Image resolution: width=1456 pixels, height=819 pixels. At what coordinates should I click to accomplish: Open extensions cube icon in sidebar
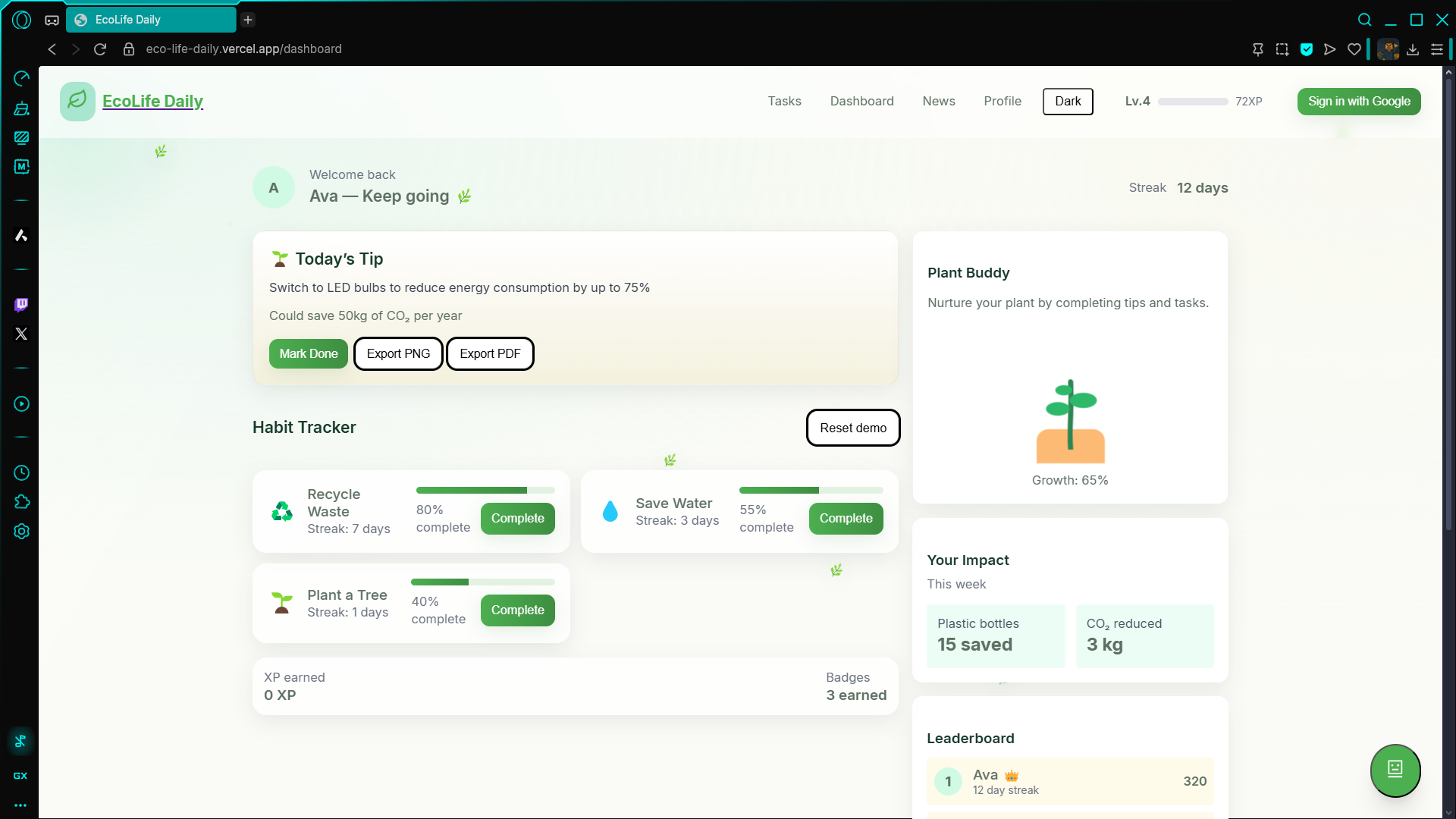(21, 502)
